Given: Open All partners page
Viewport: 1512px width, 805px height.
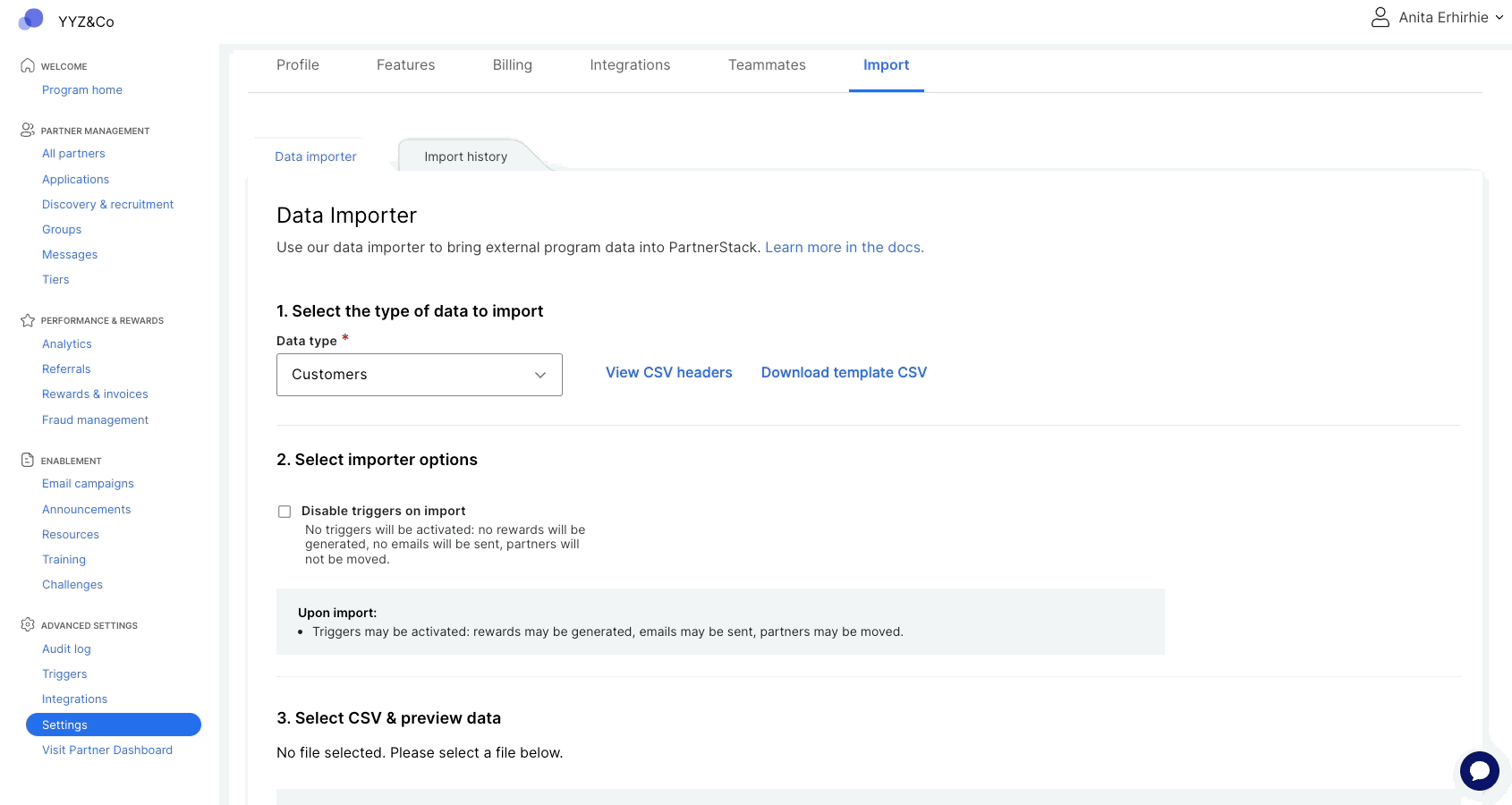Looking at the screenshot, I should point(73,154).
